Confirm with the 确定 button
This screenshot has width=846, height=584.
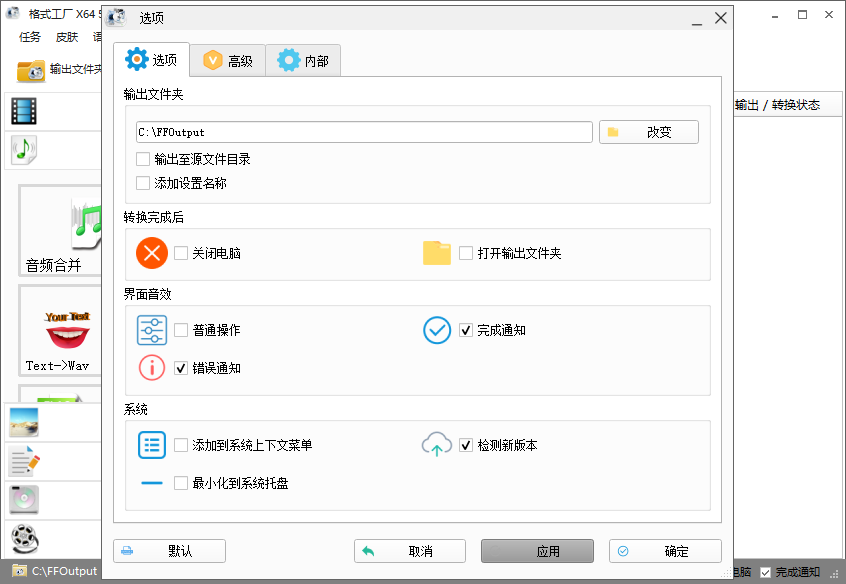coord(665,551)
